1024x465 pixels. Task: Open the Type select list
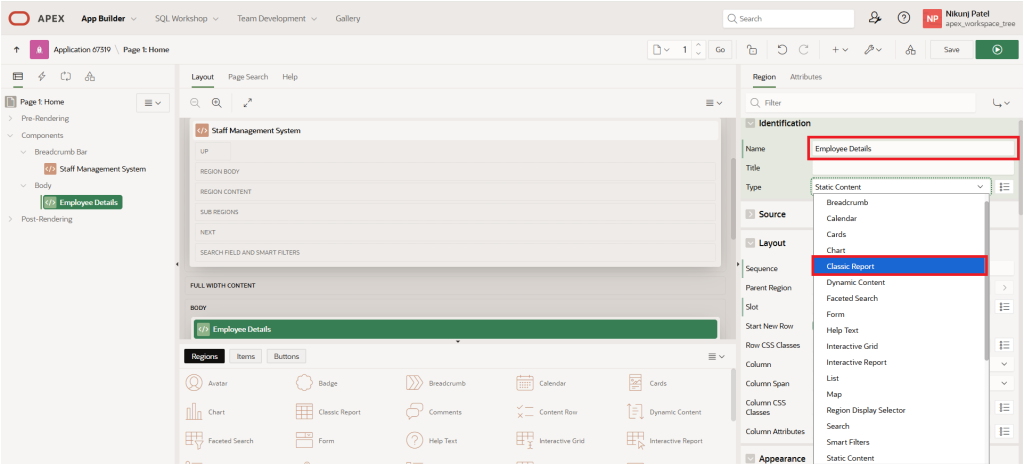pyautogui.click(x=900, y=187)
